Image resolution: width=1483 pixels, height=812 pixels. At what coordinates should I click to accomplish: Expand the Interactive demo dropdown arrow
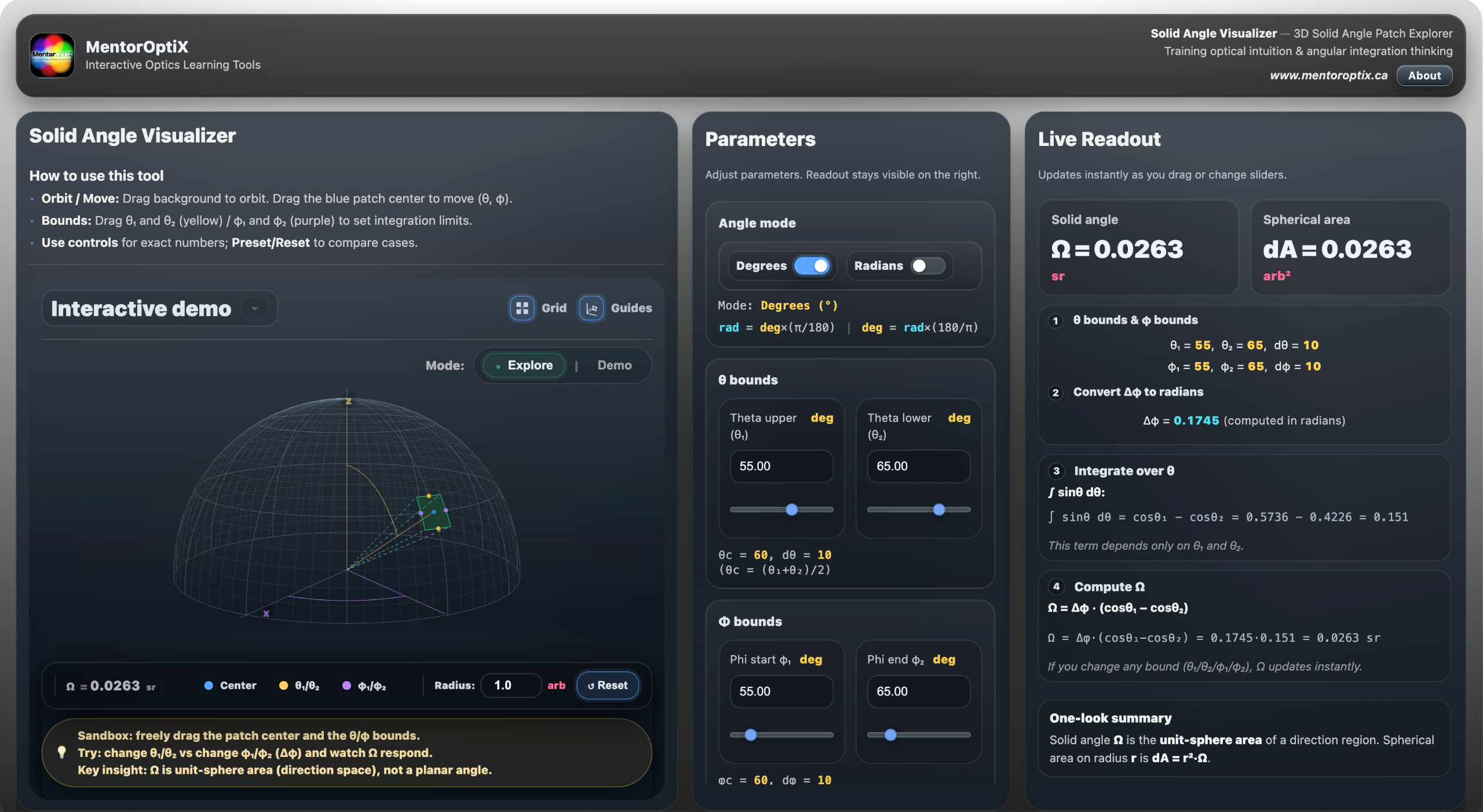(254, 309)
